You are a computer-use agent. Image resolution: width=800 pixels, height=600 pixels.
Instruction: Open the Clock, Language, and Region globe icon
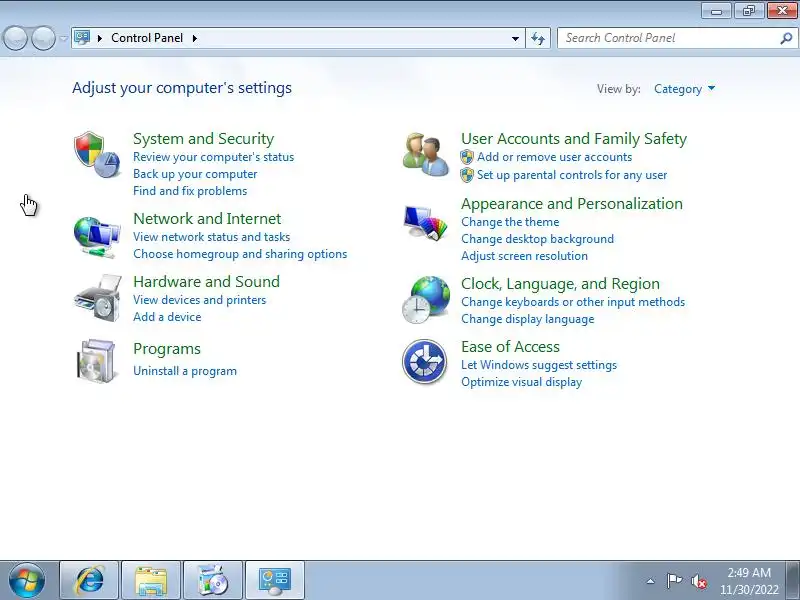click(426, 299)
